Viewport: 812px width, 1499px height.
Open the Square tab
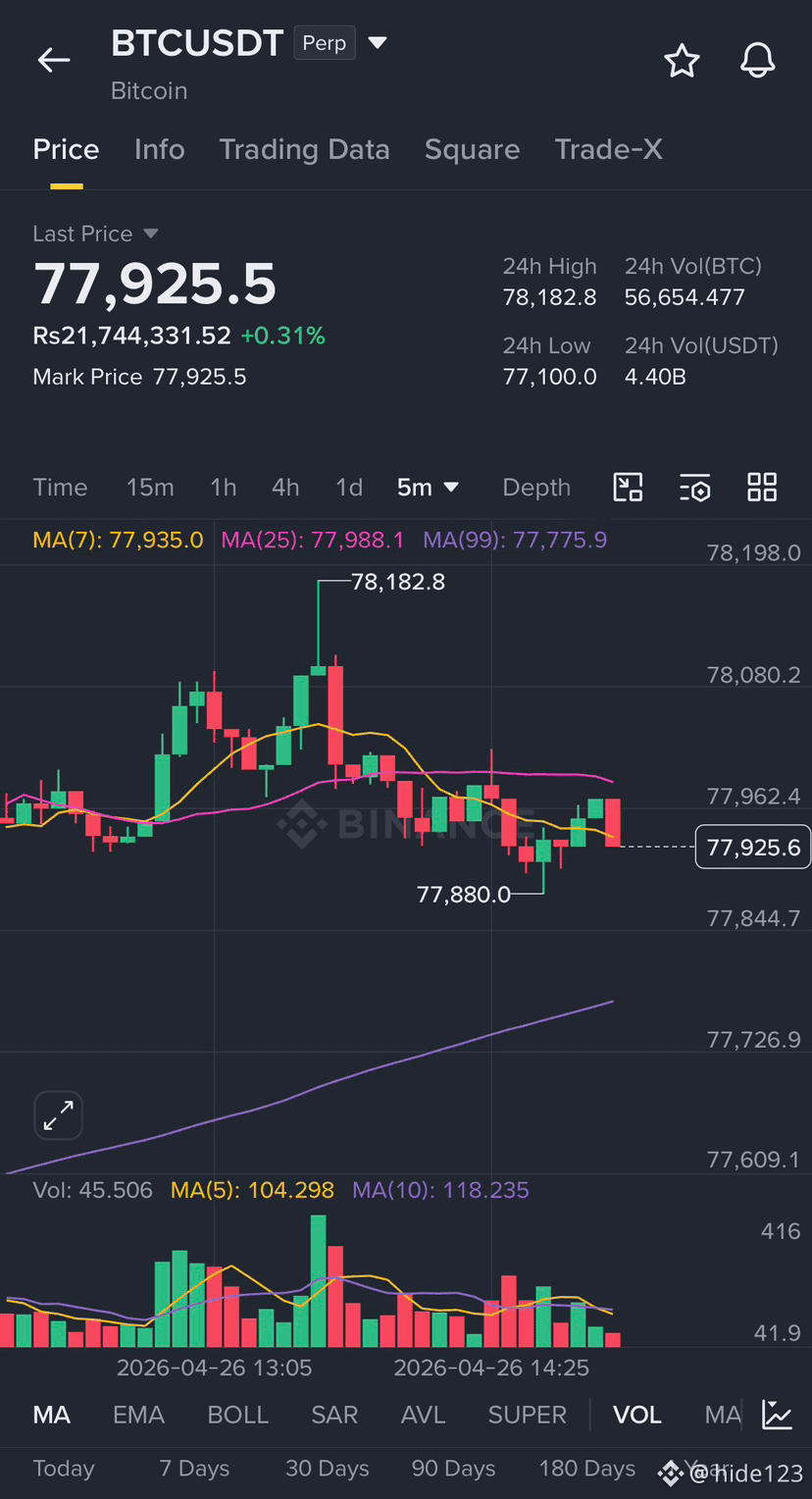coord(472,149)
